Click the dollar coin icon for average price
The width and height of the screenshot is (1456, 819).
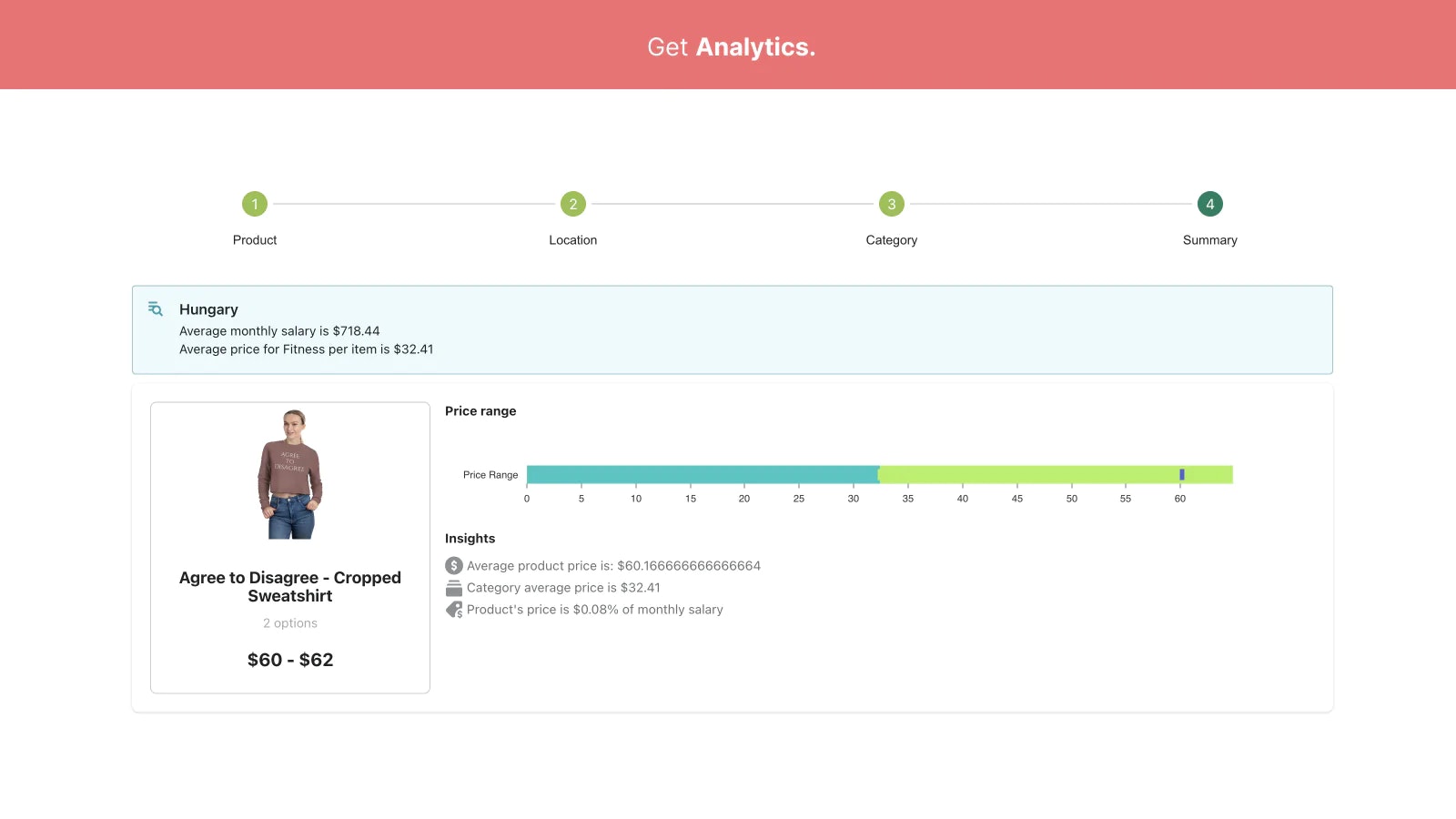point(454,566)
